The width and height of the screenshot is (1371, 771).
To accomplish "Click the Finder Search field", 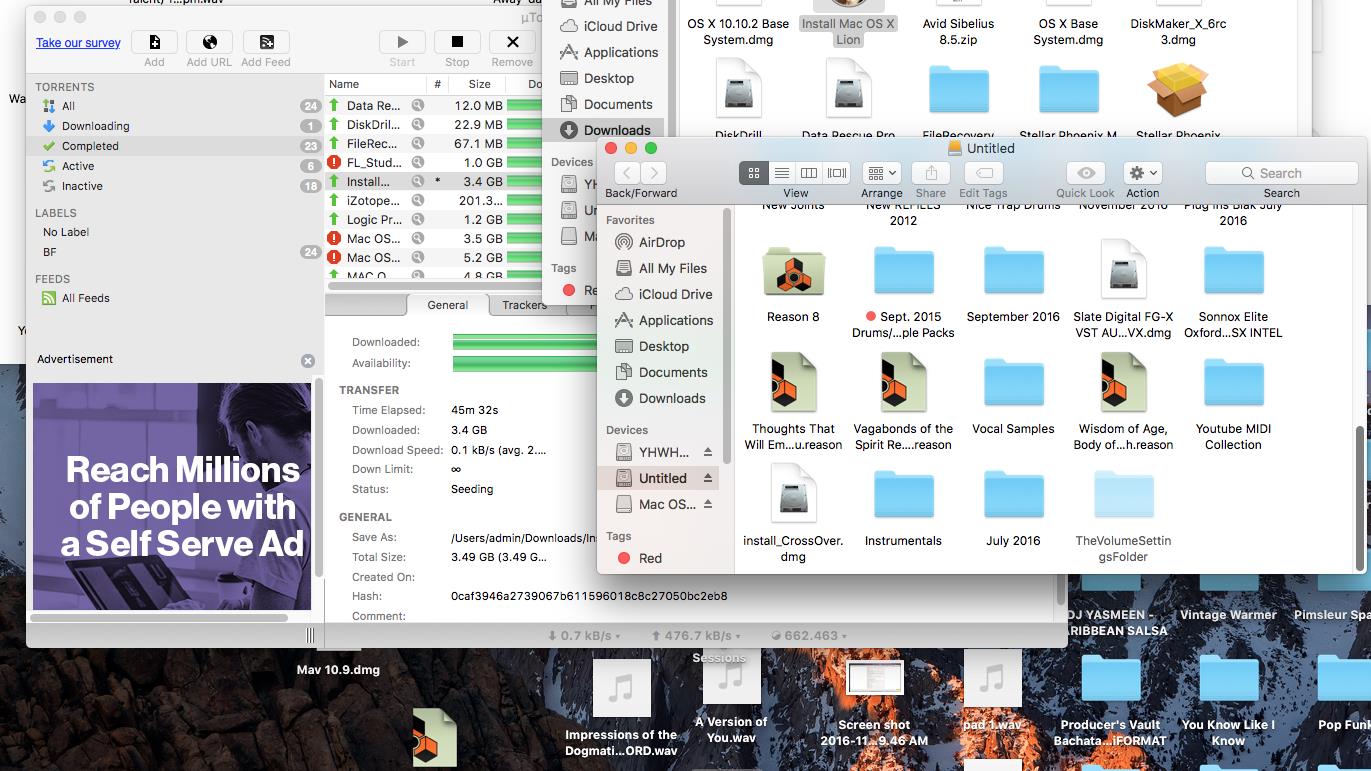I will point(1281,173).
